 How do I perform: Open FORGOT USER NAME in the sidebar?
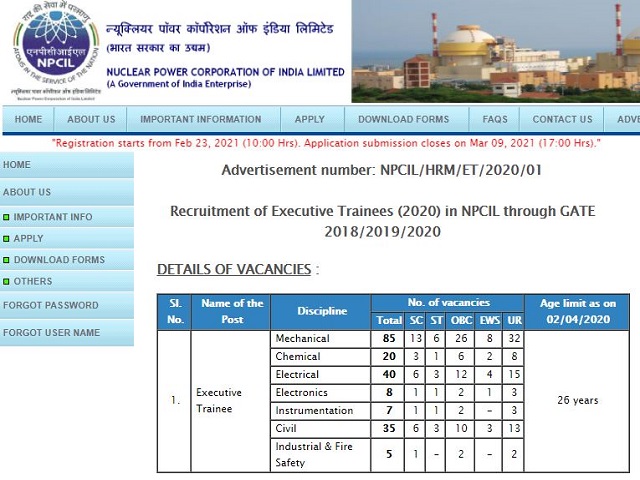point(67,333)
